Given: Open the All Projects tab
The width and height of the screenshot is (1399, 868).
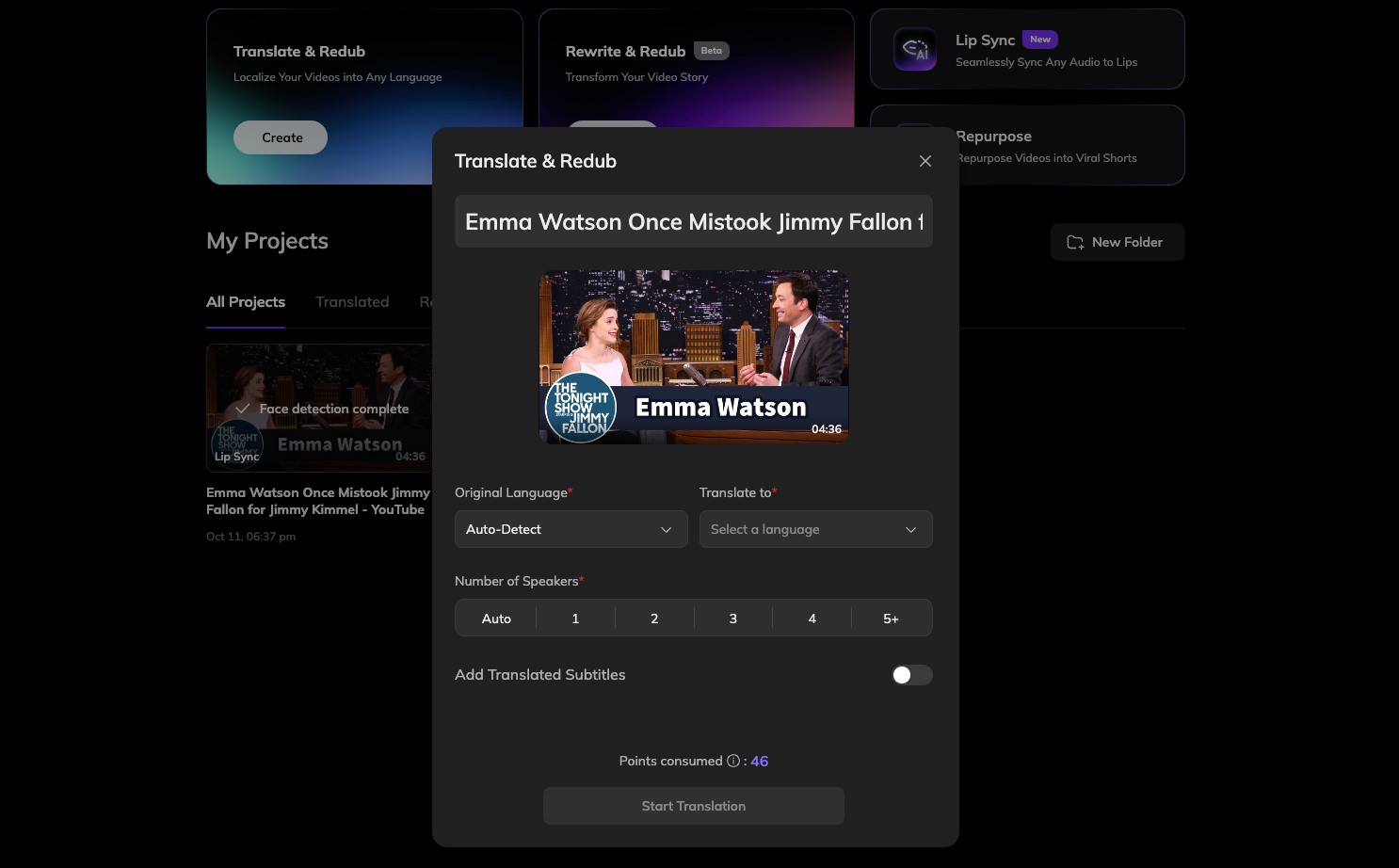Looking at the screenshot, I should point(246,302).
